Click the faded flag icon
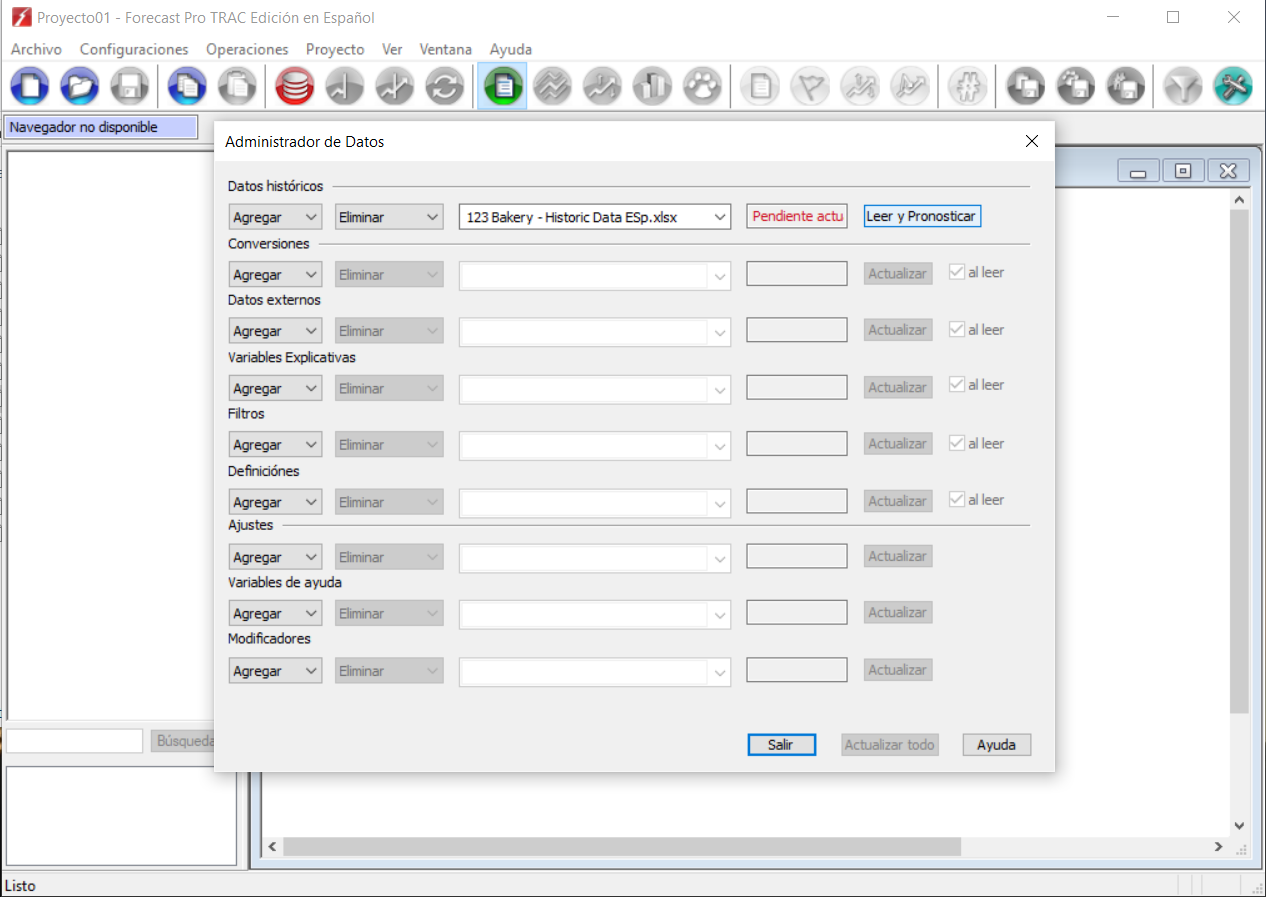 pyautogui.click(x=810, y=87)
